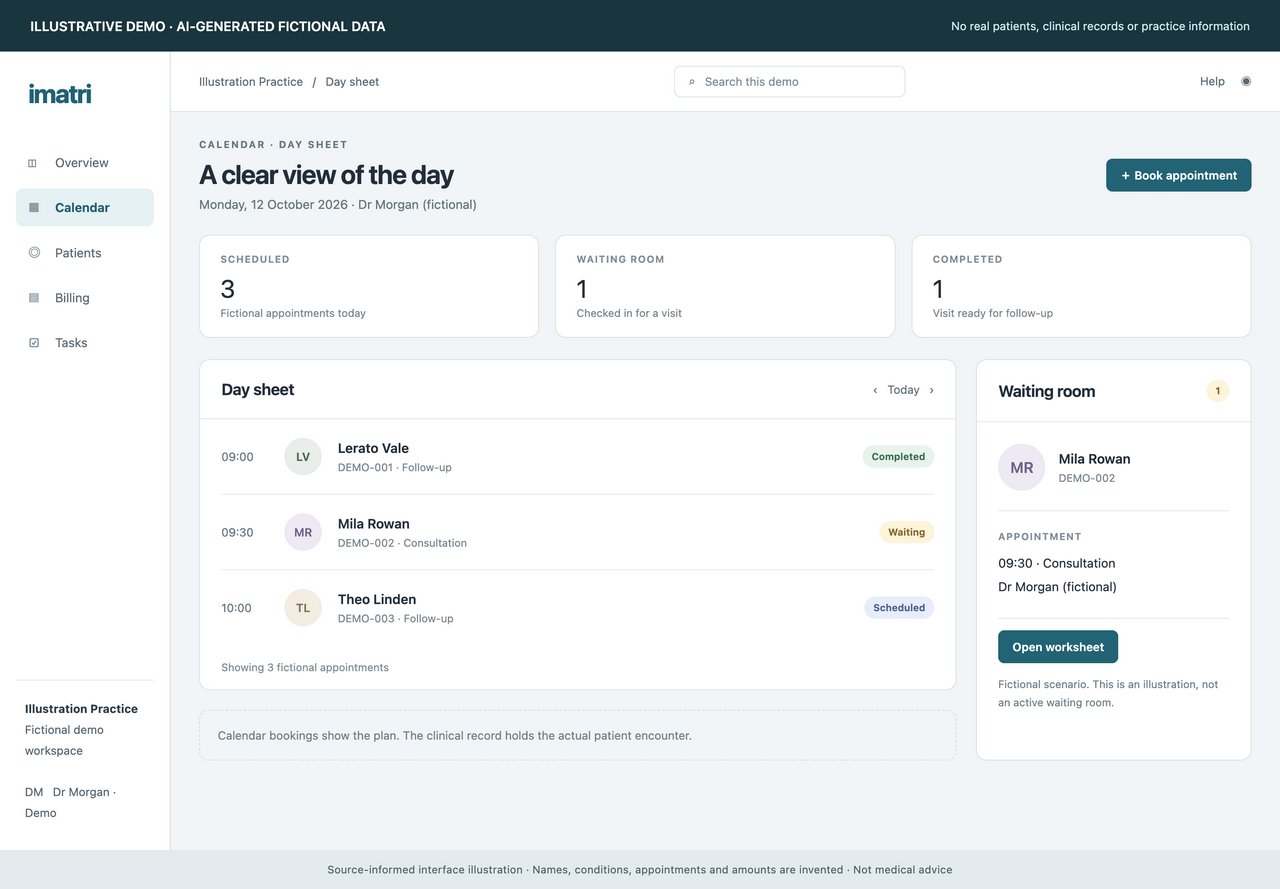The height and width of the screenshot is (889, 1280).
Task: Click the Tasks checkbox icon in sidebar
Action: pos(33,343)
